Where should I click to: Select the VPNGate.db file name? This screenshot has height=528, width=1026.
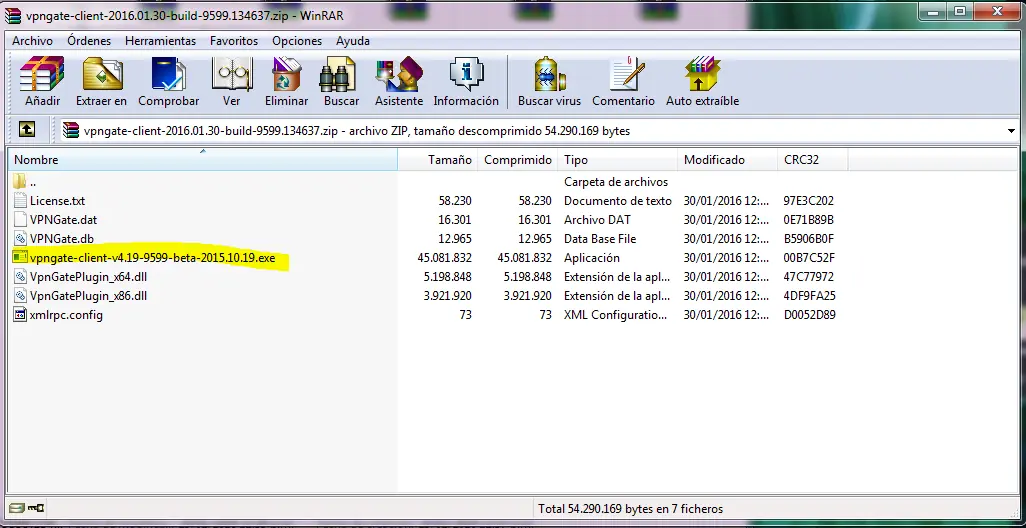click(62, 239)
